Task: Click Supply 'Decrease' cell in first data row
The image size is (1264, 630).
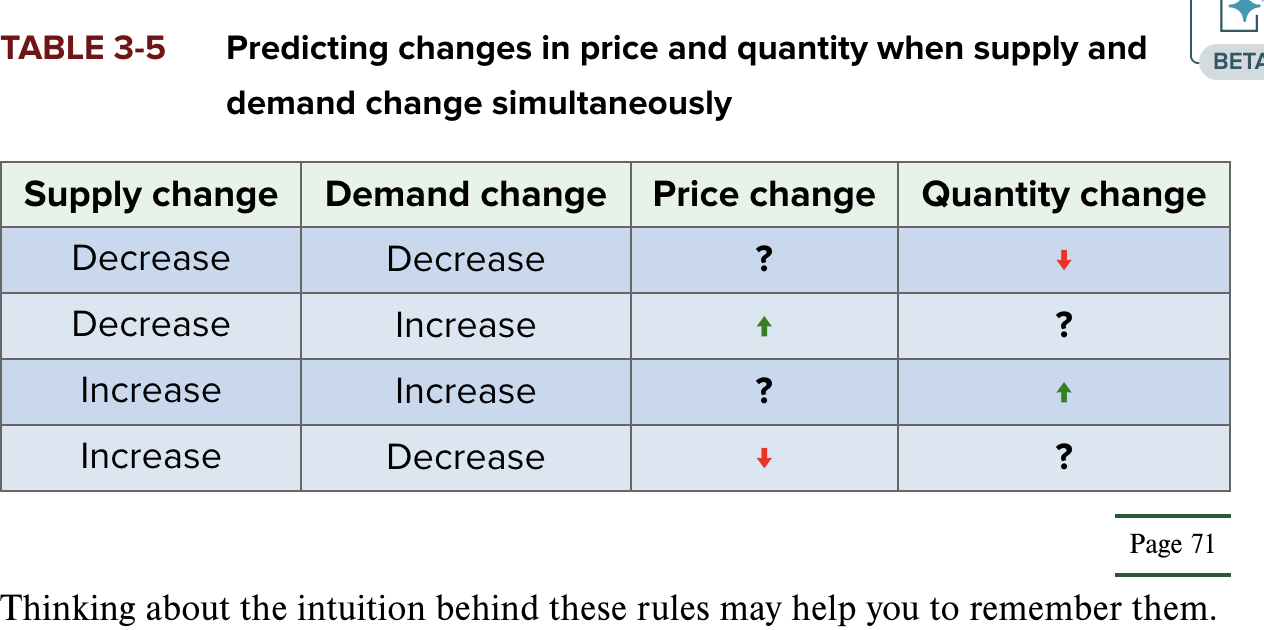Action: 151,259
